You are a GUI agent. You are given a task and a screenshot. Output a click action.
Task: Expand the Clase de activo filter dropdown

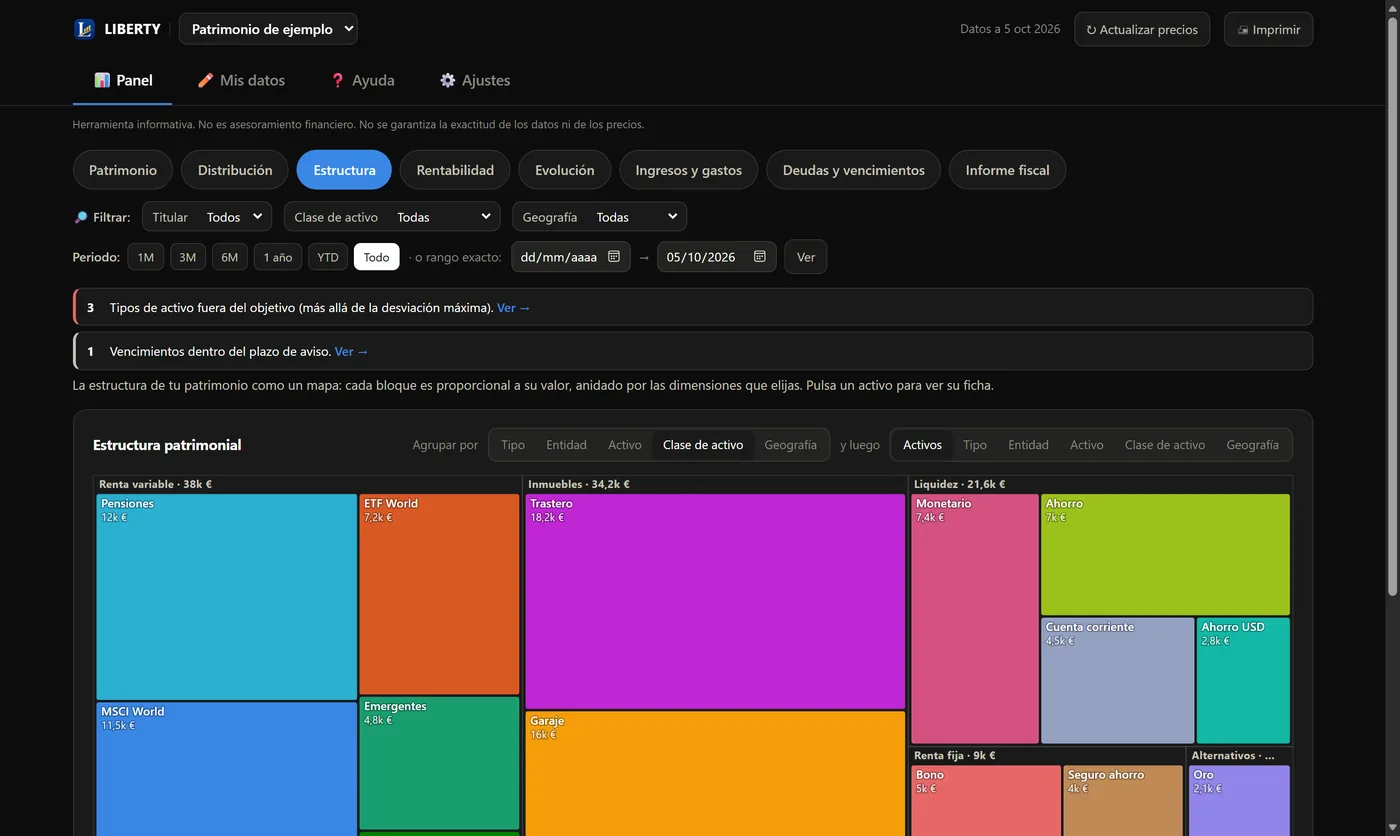(x=393, y=217)
